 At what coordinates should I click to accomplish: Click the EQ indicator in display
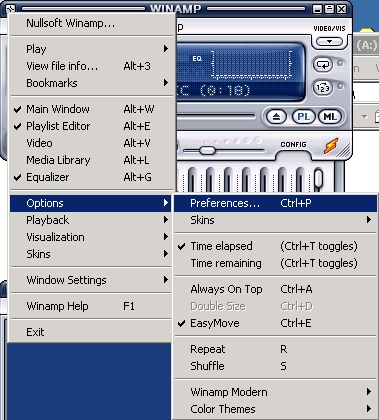click(197, 59)
